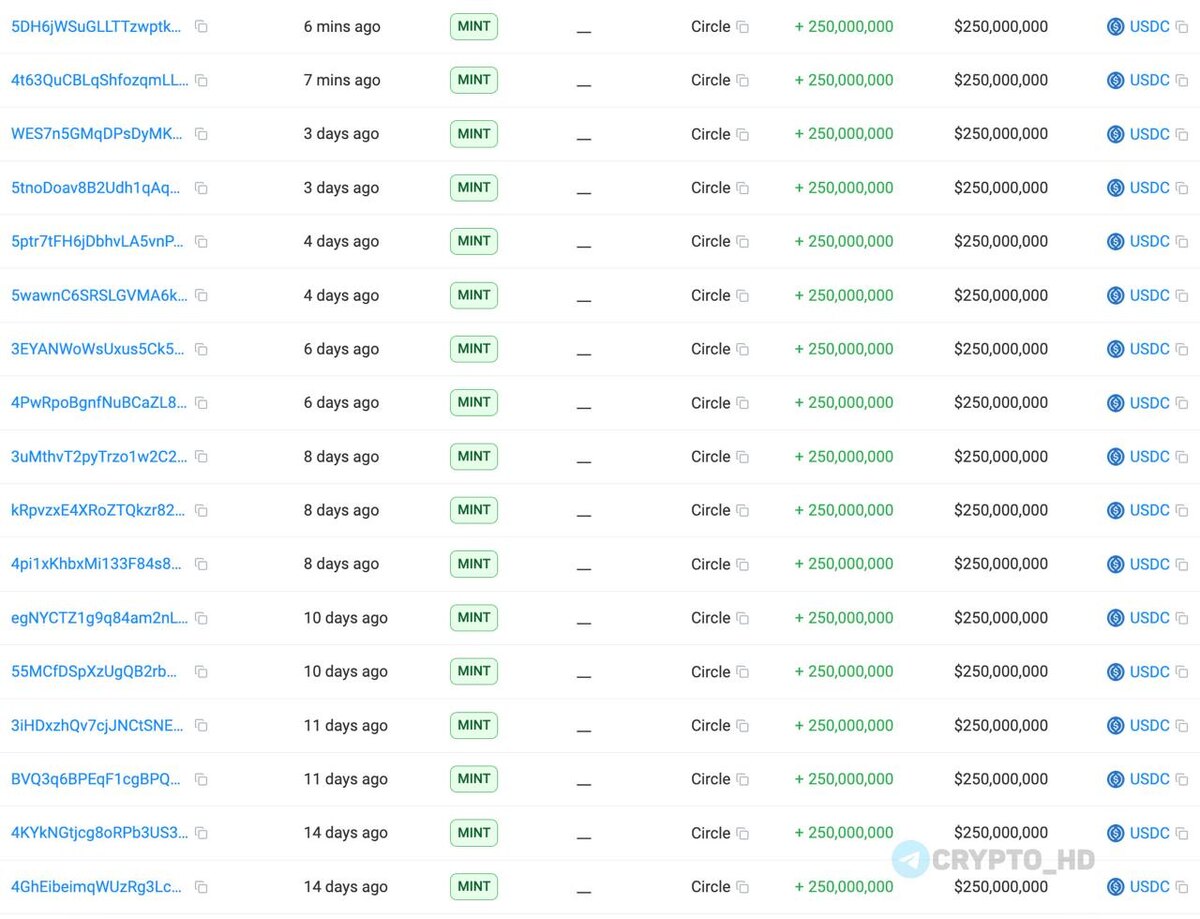Copy Circle address in 4pi1xKhbxMi133F84s8 row
1200x919 pixels.
742,564
